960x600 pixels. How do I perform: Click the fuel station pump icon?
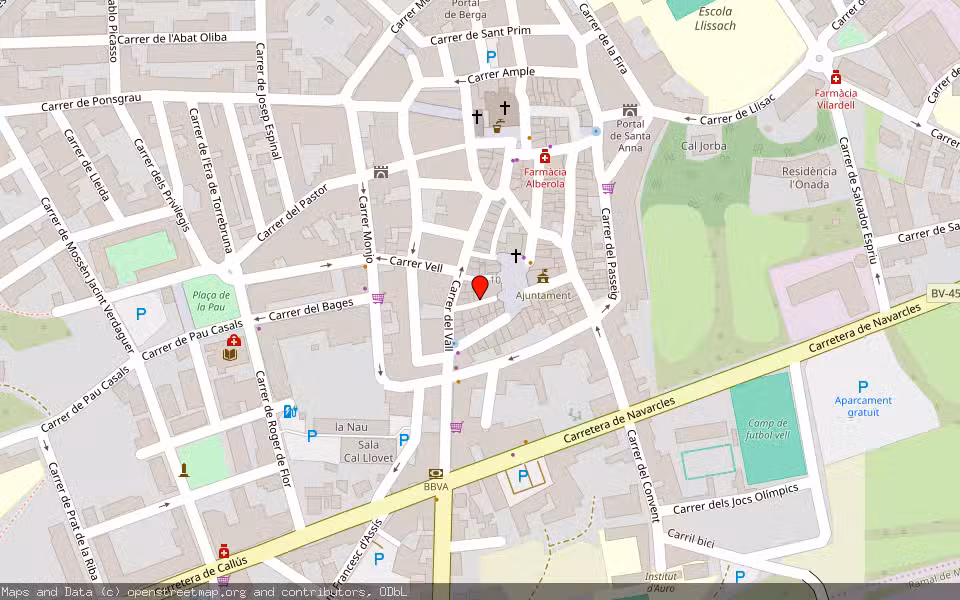[290, 411]
